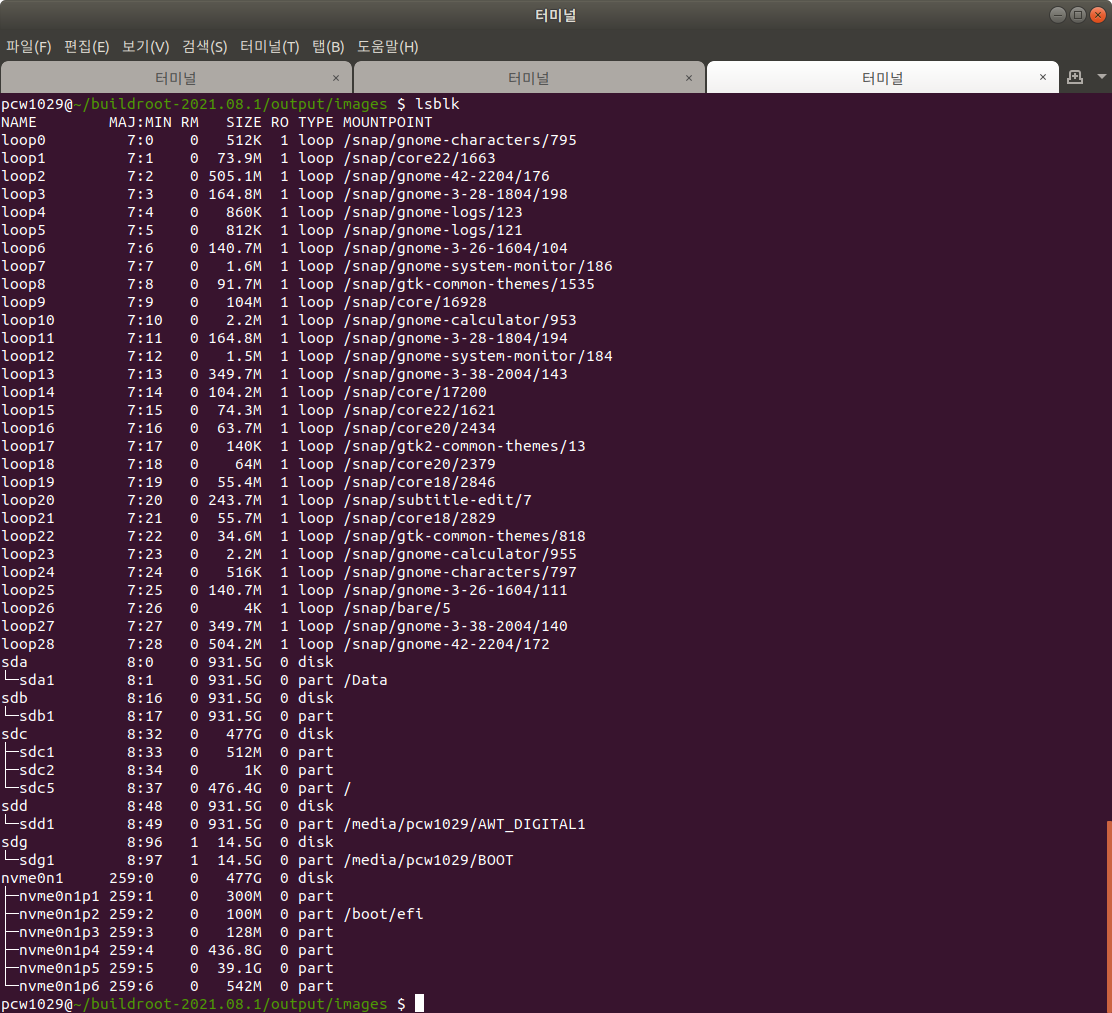Switch to the middle 터미널 tab
This screenshot has width=1112, height=1013.
click(x=529, y=77)
